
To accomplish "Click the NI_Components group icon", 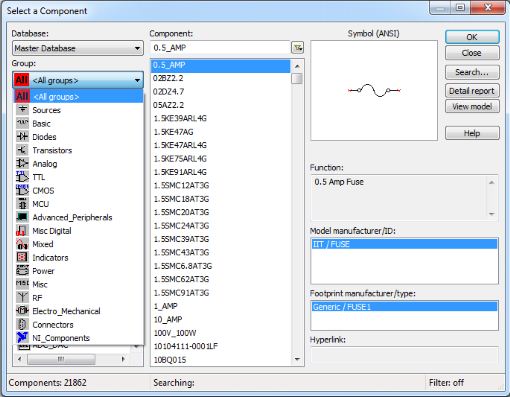I will [x=22, y=338].
